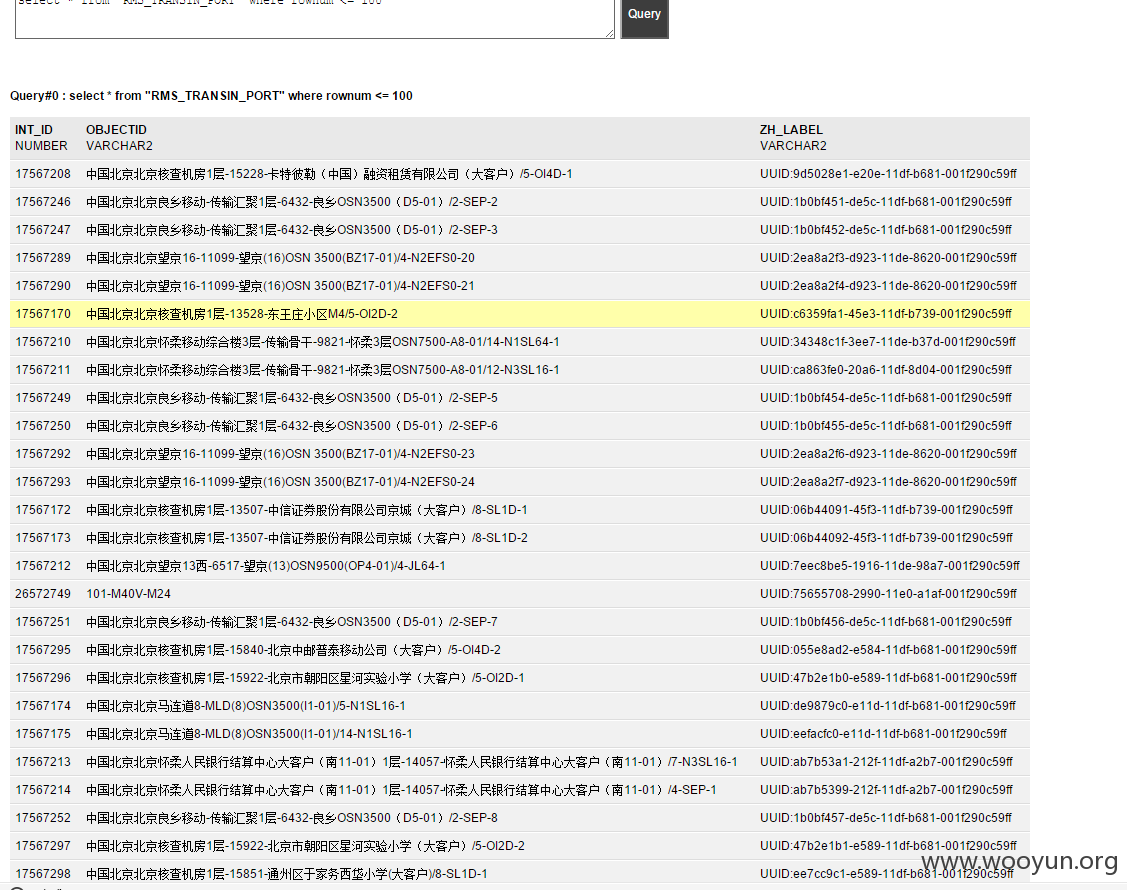
Task: Select INT_ID cell 17567213
Action: [x=43, y=763]
